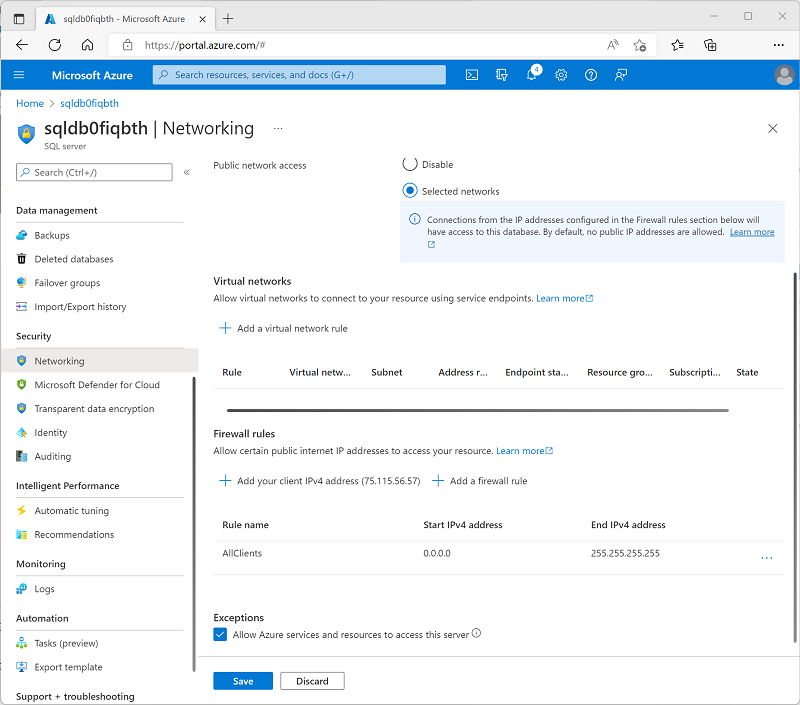Click Add your client IPv4 address
The image size is (800, 705).
click(319, 481)
